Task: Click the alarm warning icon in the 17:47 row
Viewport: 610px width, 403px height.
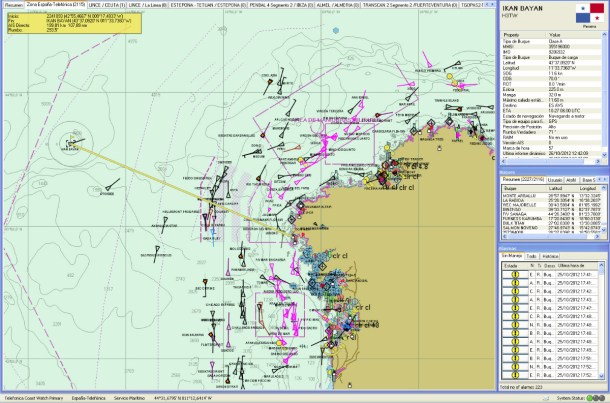Action: pos(515,308)
